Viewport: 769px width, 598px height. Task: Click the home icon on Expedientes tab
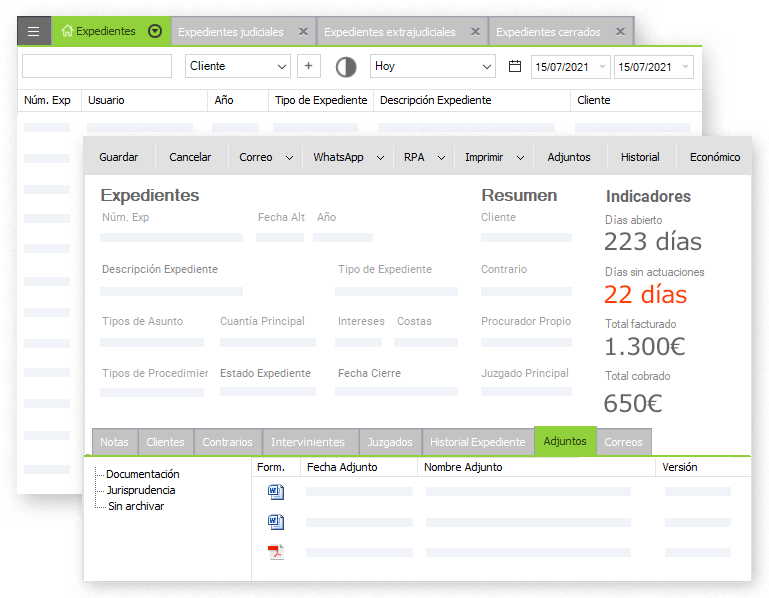coord(67,31)
